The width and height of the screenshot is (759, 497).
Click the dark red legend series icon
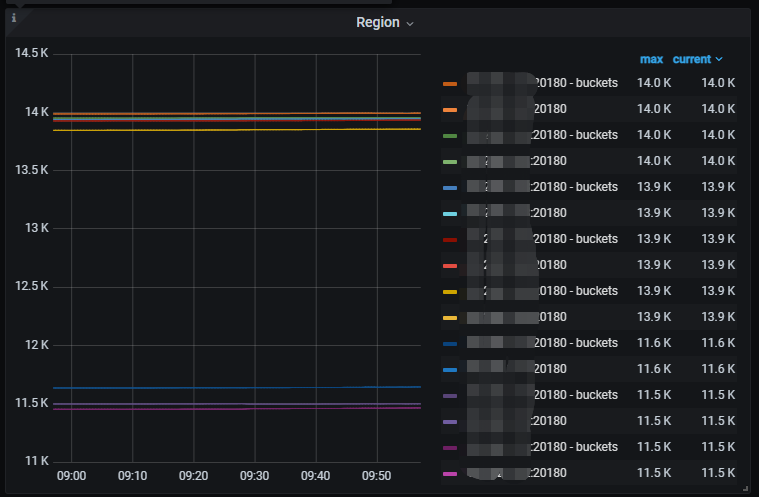pos(450,239)
